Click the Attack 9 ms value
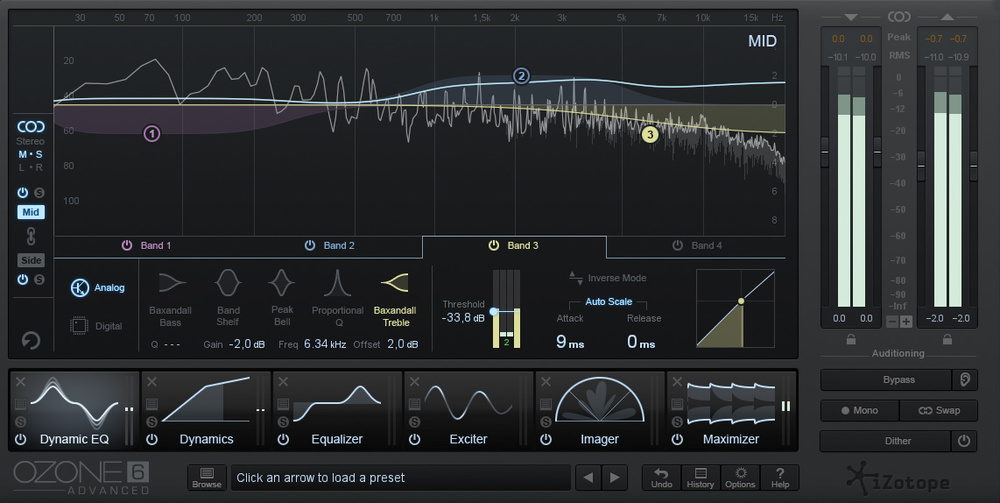This screenshot has width=1000, height=503. pyautogui.click(x=570, y=342)
